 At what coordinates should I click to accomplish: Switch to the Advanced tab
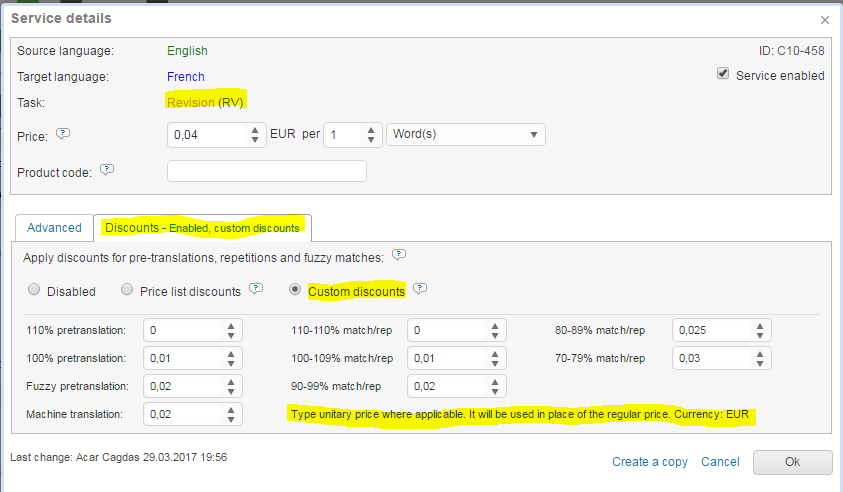coord(54,228)
